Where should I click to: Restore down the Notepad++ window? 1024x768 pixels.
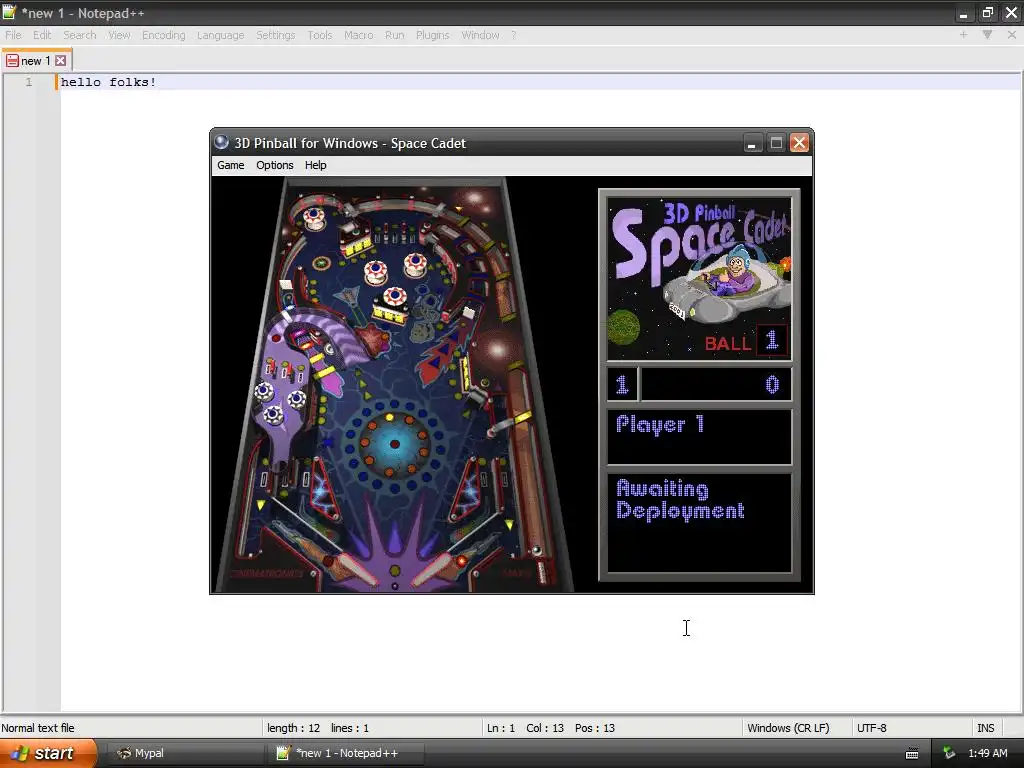(x=987, y=13)
